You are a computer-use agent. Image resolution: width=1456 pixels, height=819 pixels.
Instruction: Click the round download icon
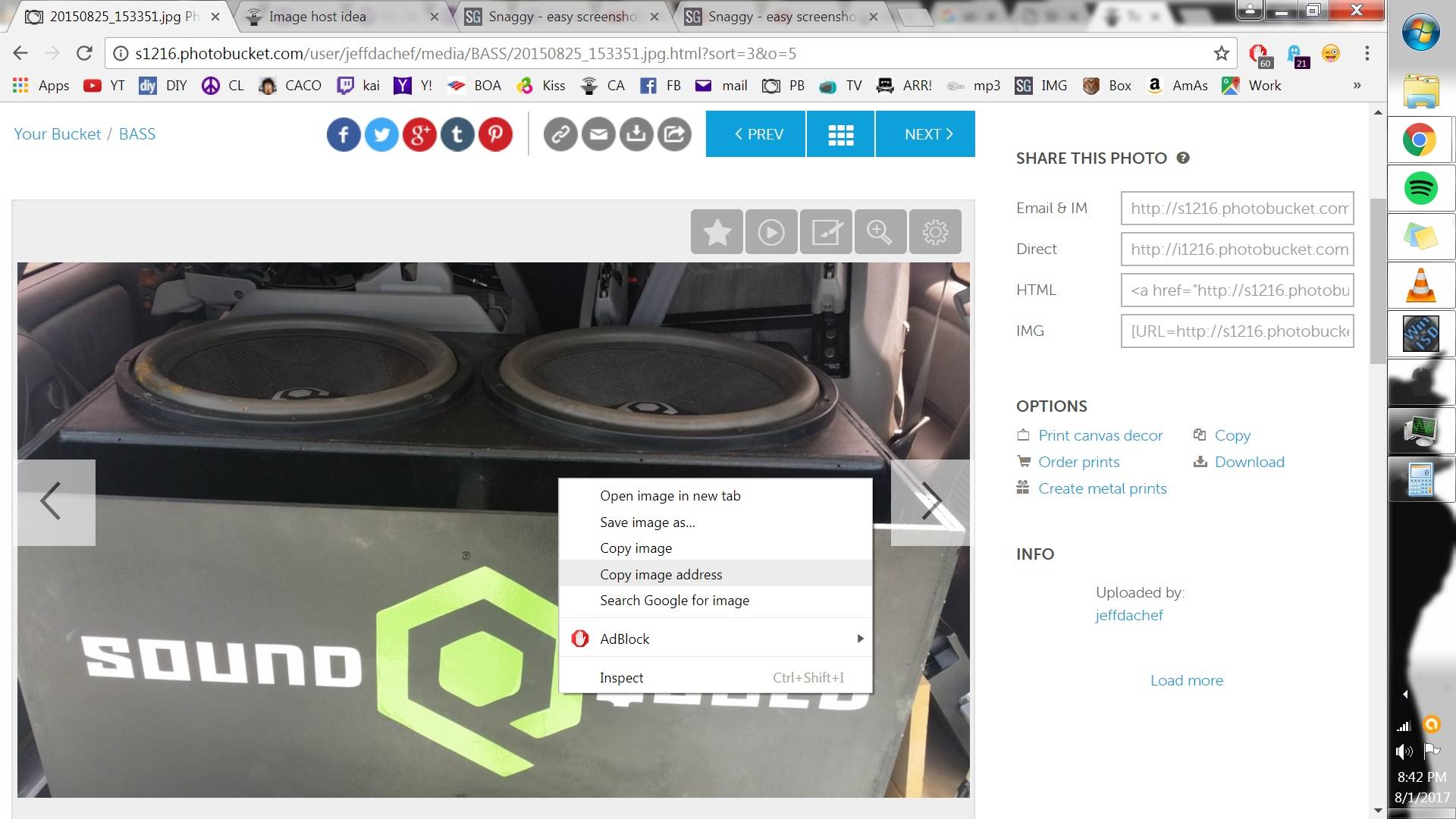[636, 134]
